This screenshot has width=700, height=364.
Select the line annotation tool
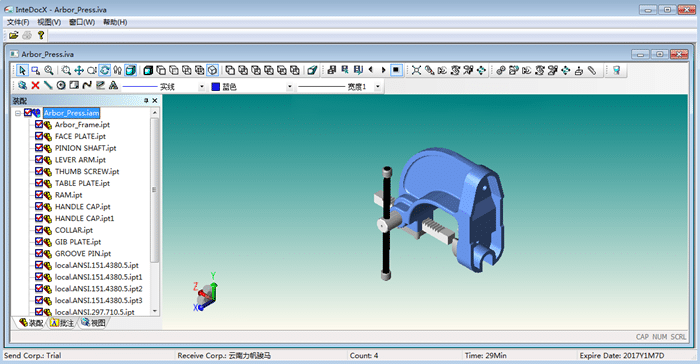48,86
